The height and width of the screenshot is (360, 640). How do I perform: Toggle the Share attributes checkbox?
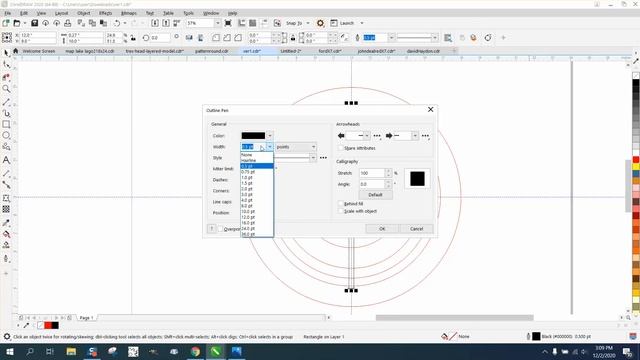341,148
